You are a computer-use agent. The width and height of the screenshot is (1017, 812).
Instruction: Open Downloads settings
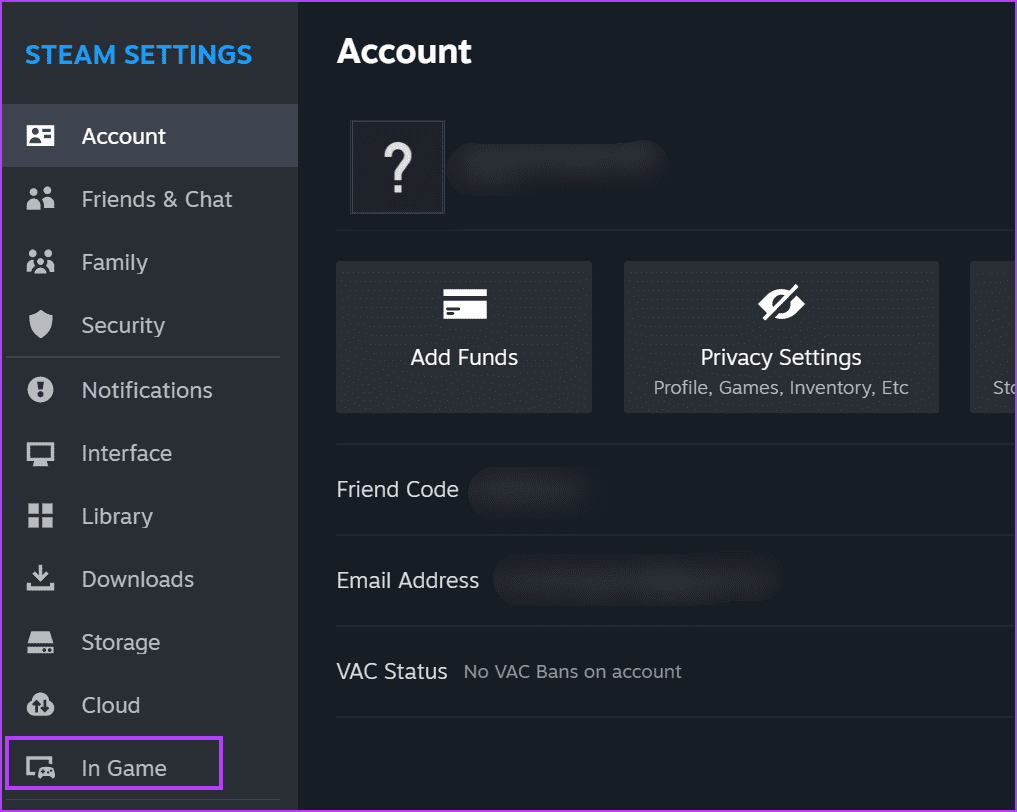[150, 579]
